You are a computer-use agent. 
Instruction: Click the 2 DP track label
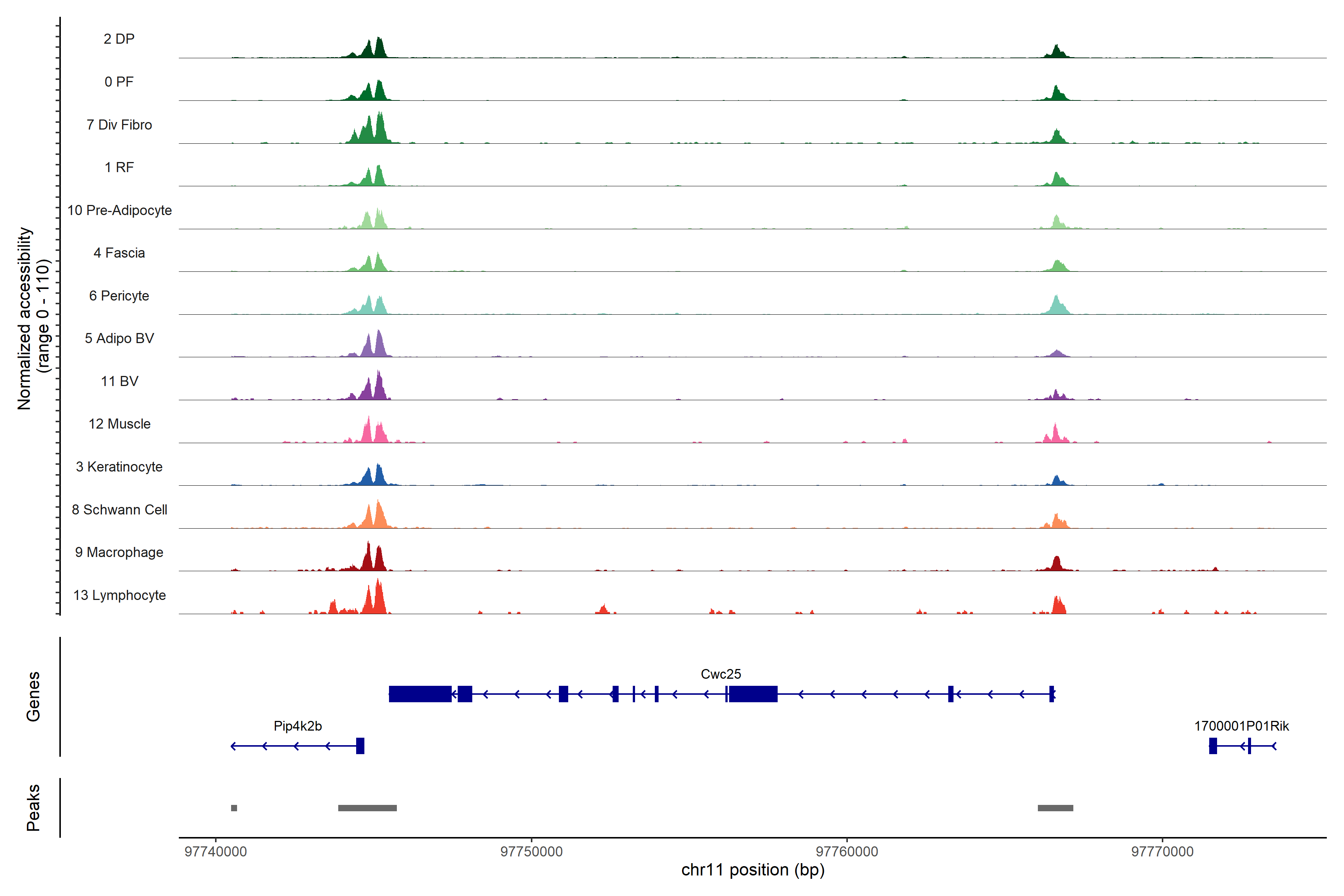coord(119,39)
